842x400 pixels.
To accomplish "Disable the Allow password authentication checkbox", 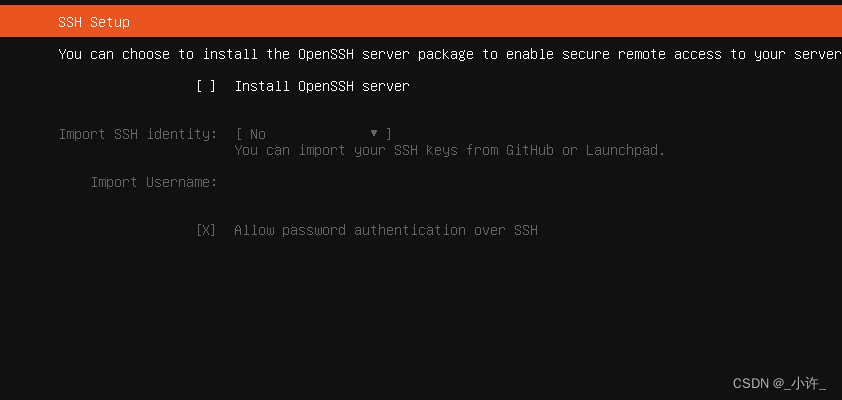I will pos(206,230).
